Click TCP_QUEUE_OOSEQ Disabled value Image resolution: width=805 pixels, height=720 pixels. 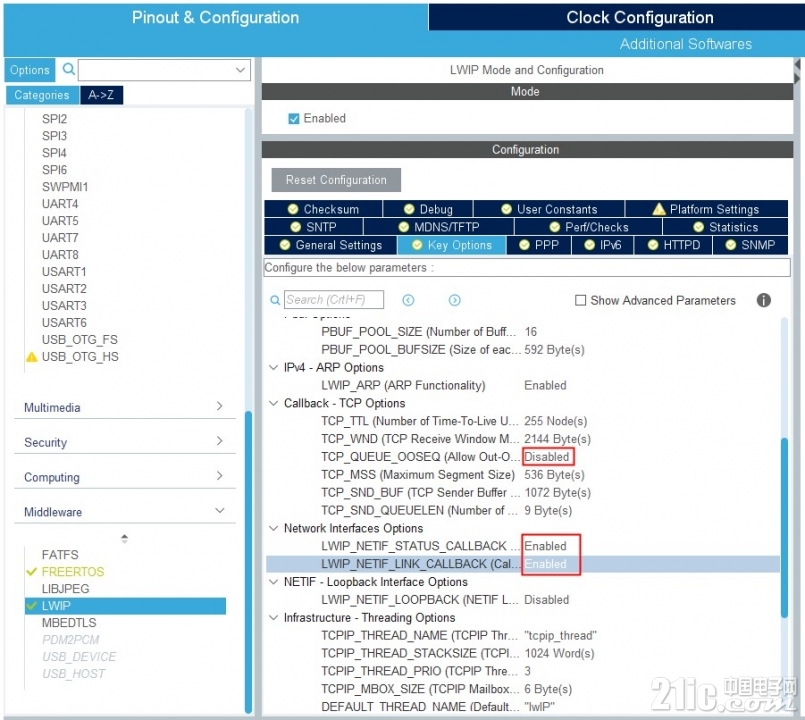(x=547, y=457)
